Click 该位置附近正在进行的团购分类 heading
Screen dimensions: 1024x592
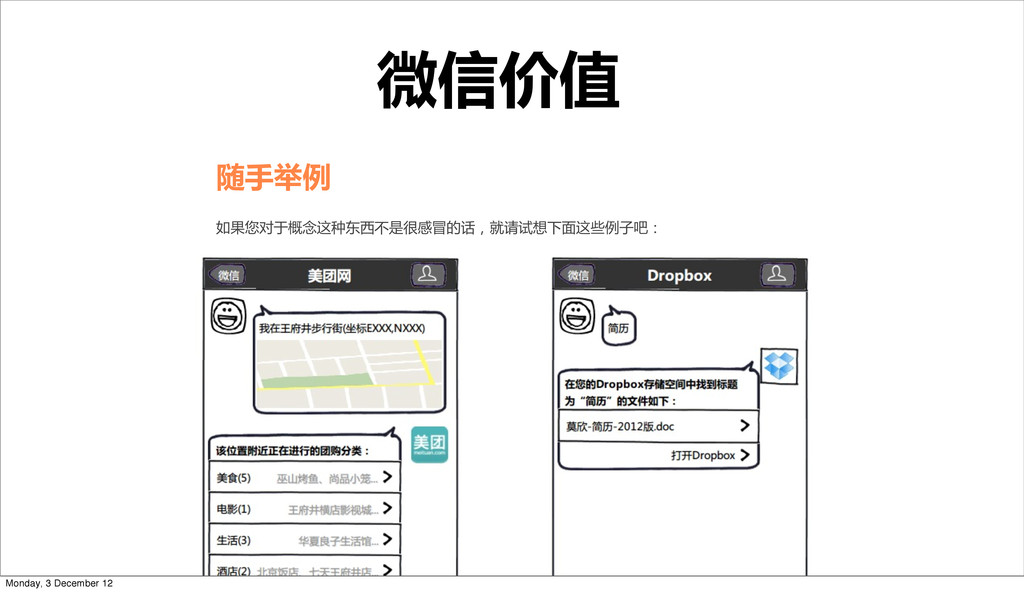293,451
